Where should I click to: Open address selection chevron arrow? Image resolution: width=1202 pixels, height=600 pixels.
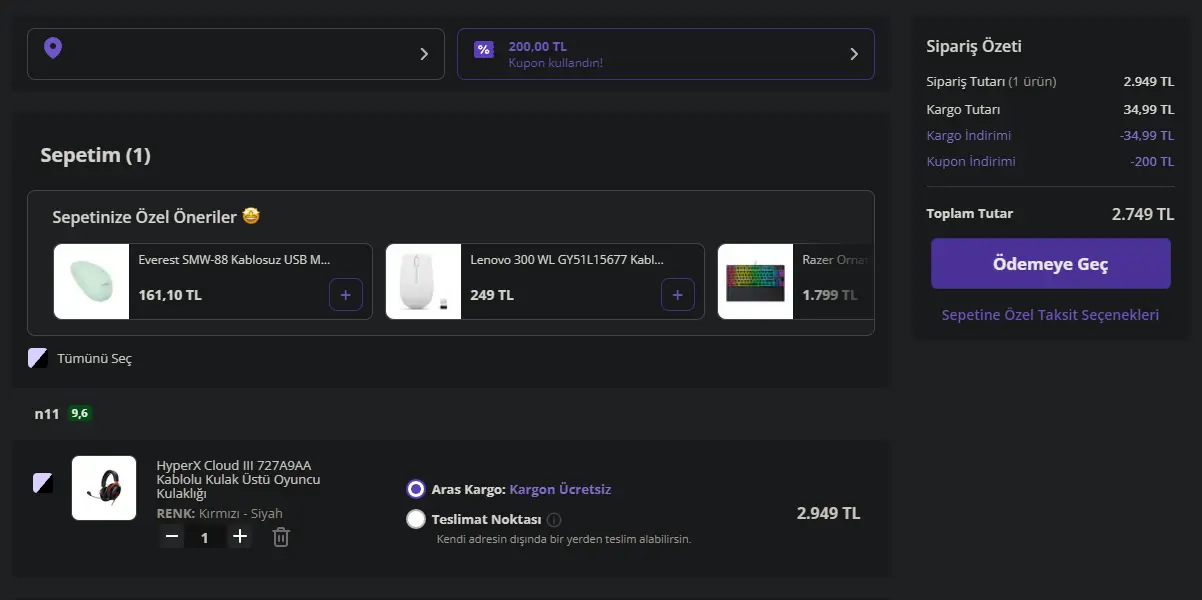(x=424, y=54)
